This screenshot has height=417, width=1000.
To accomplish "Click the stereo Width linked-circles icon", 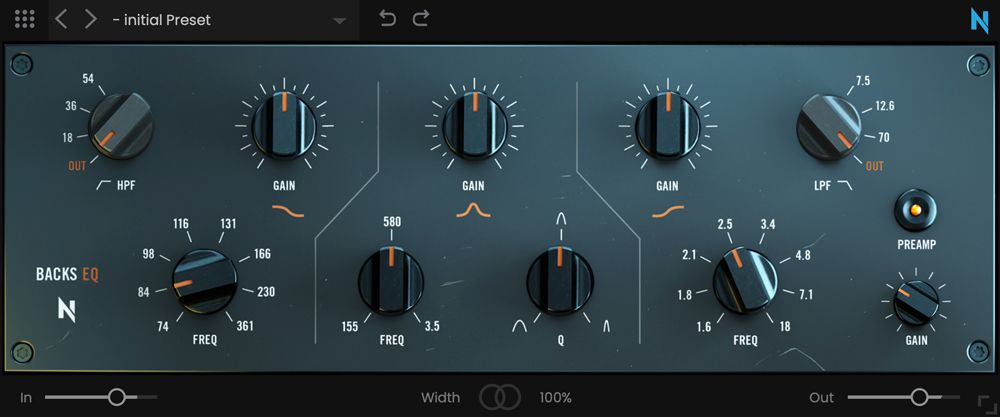I will point(500,397).
